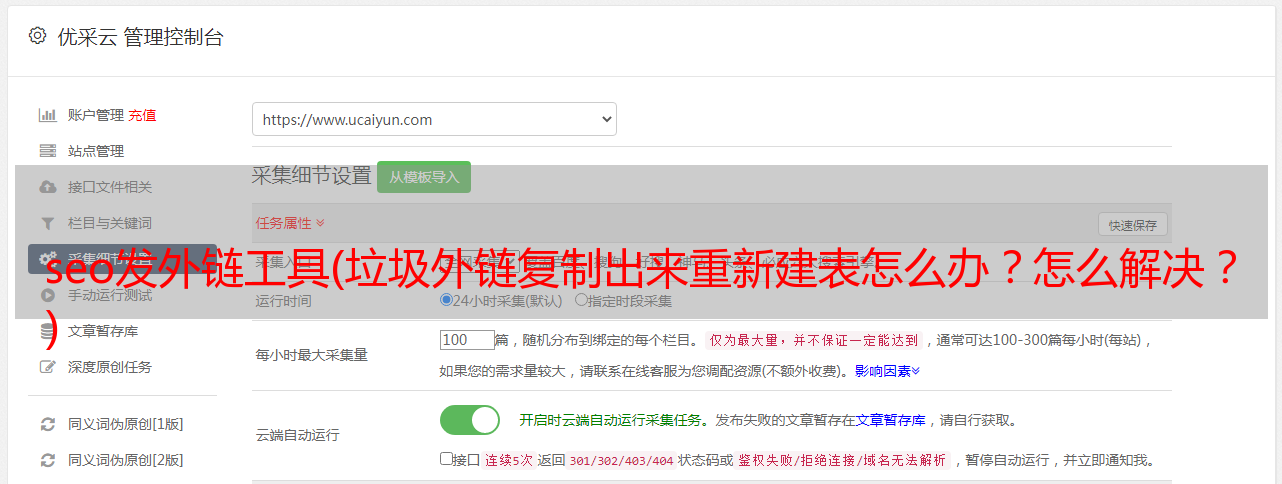Expand the 影响因素 link
The width and height of the screenshot is (1282, 484).
coord(887,371)
